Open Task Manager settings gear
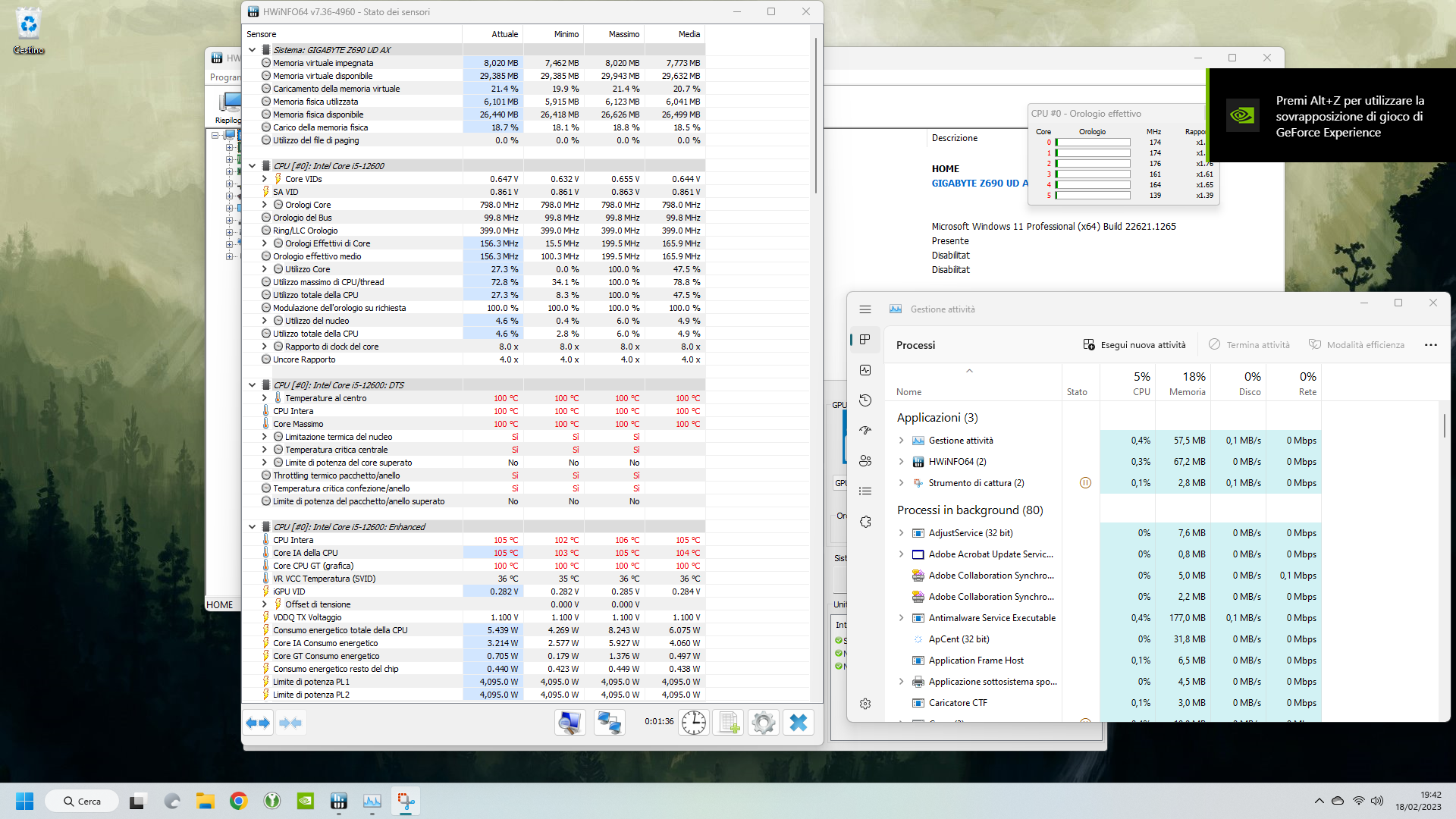This screenshot has height=819, width=1456. pos(865,704)
